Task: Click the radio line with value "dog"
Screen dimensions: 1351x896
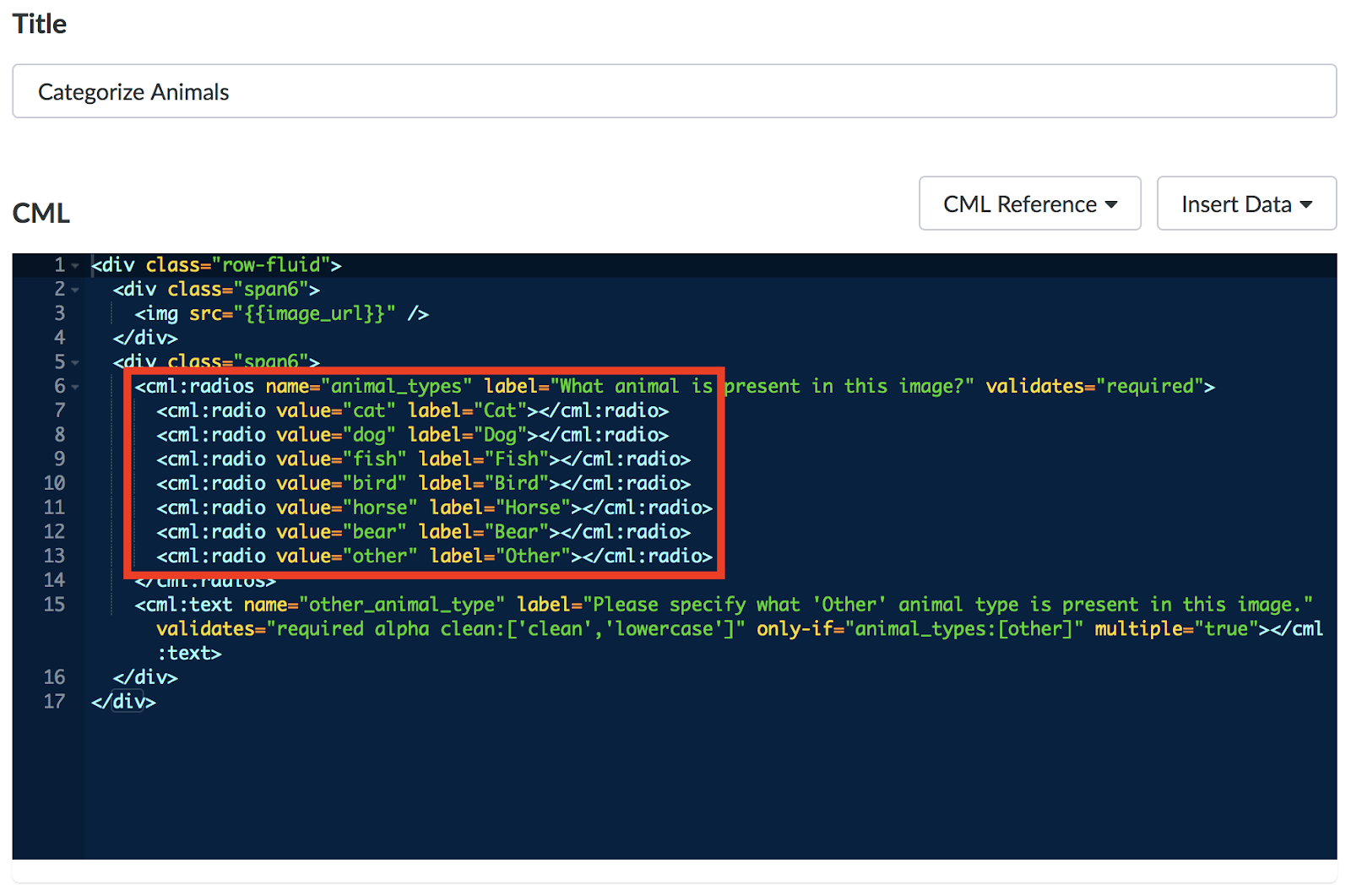Action: (x=413, y=435)
